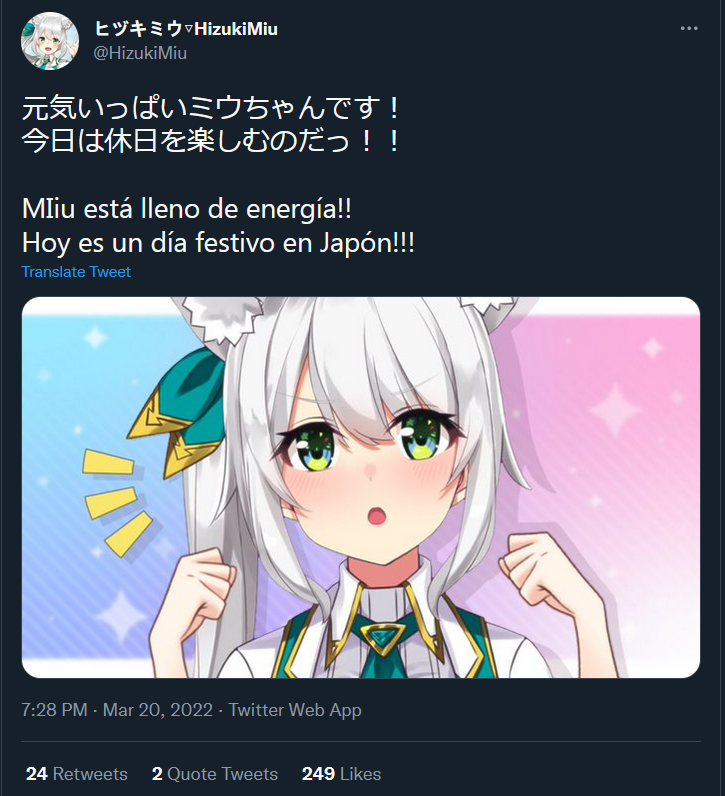This screenshot has width=725, height=796.
Task: Click the character's small open mouth
Action: click(377, 515)
